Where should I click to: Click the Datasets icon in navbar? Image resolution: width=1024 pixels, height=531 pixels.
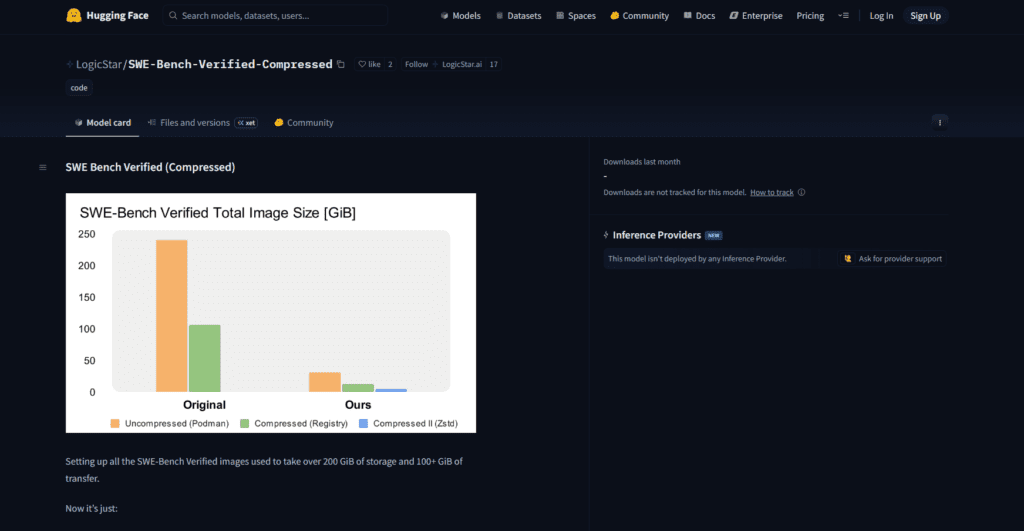[x=500, y=16]
